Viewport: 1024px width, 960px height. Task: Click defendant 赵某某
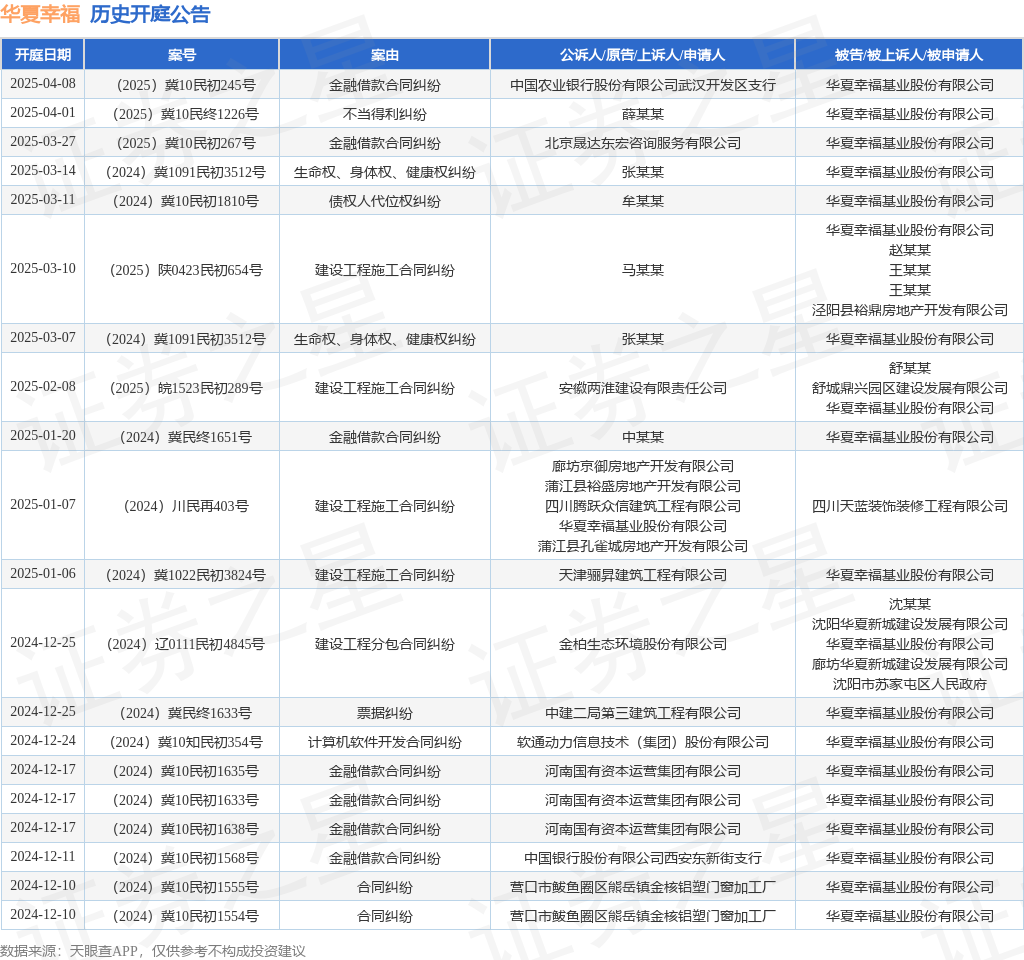[x=909, y=250]
